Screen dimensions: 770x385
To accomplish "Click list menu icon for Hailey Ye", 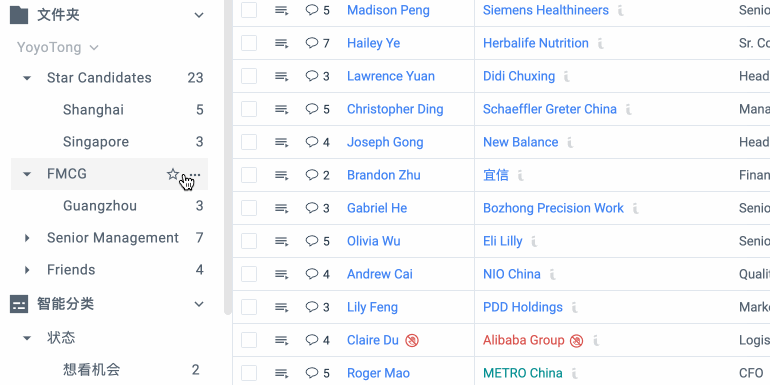I will point(281,43).
